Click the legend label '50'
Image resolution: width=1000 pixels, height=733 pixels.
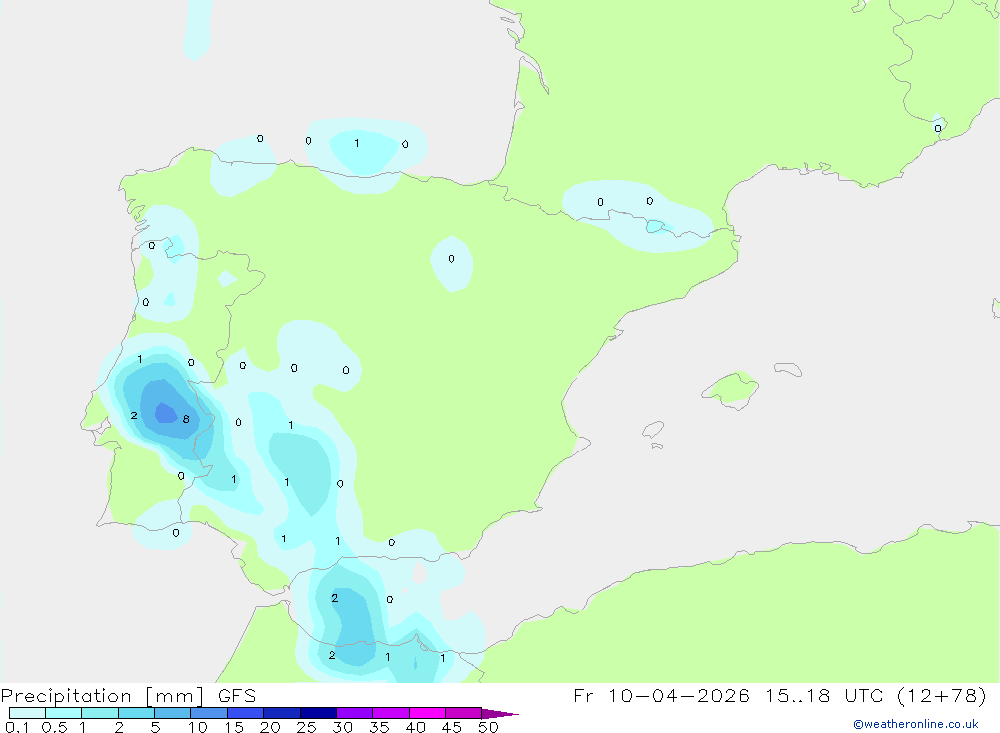coord(489,727)
